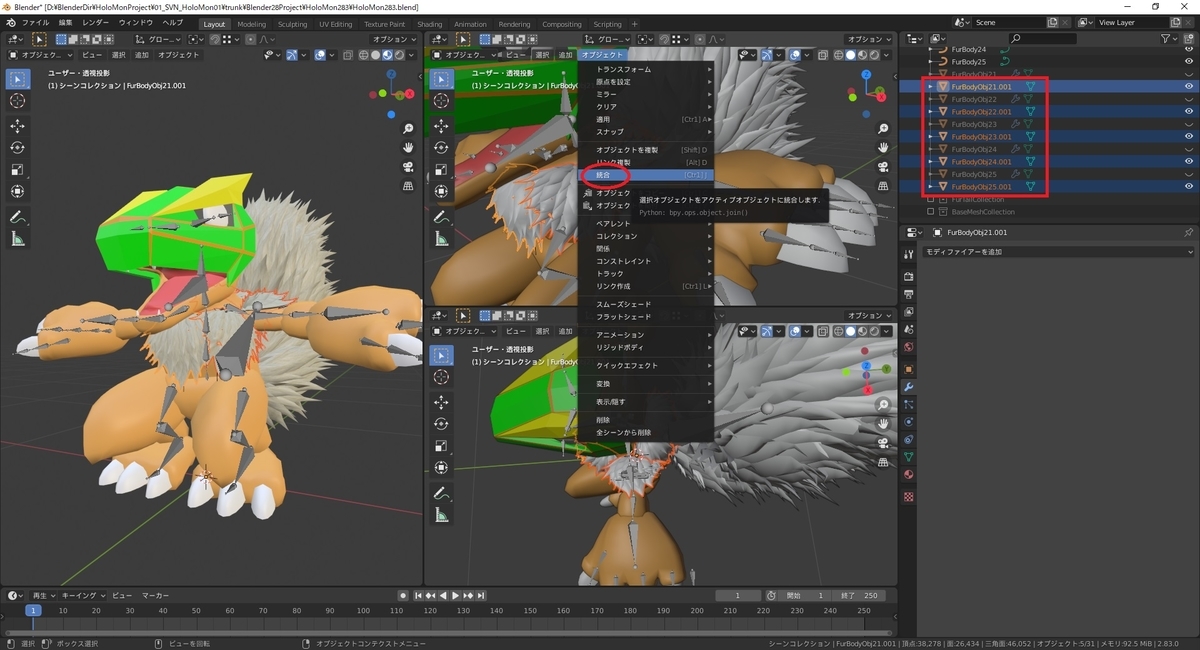The width and height of the screenshot is (1200, 650).
Task: Create a new scene with the icon
Action: (x=1053, y=22)
